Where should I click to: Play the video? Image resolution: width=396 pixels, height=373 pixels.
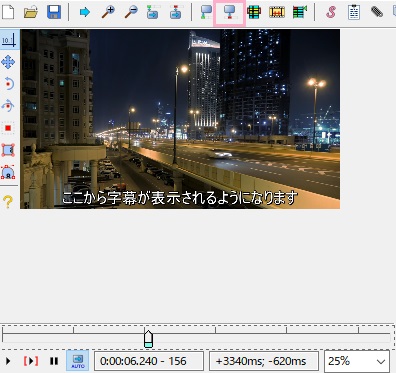(8, 361)
